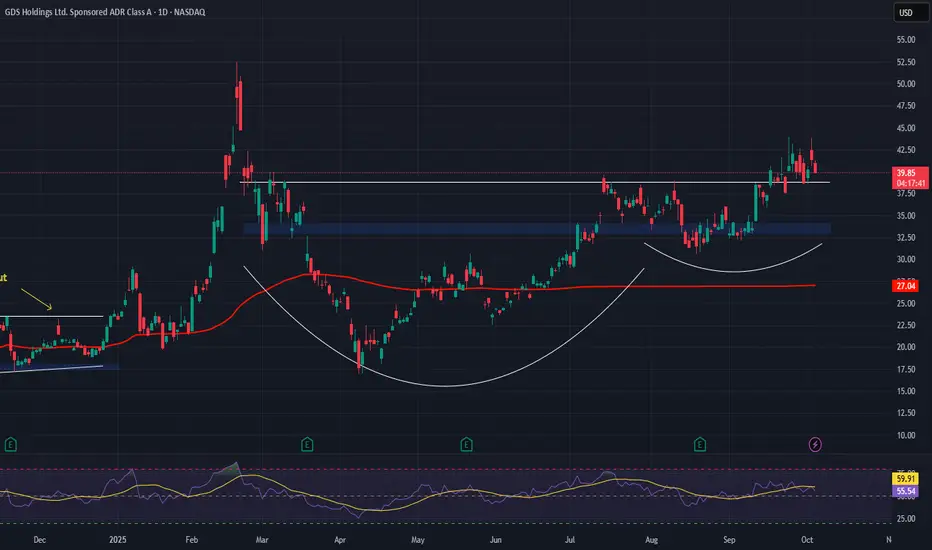The width and height of the screenshot is (932, 550).
Task: Select the red moving average value 27.04
Action: [906, 286]
